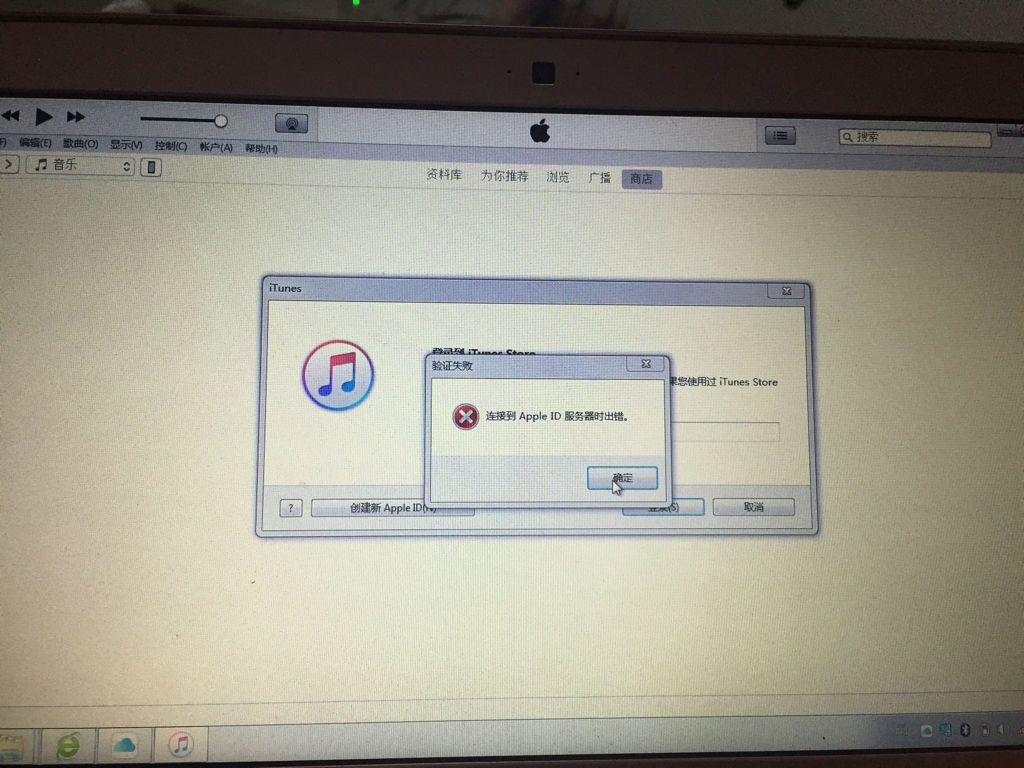The width and height of the screenshot is (1024, 768).
Task: Click the 搜索 search field
Action: coord(914,137)
